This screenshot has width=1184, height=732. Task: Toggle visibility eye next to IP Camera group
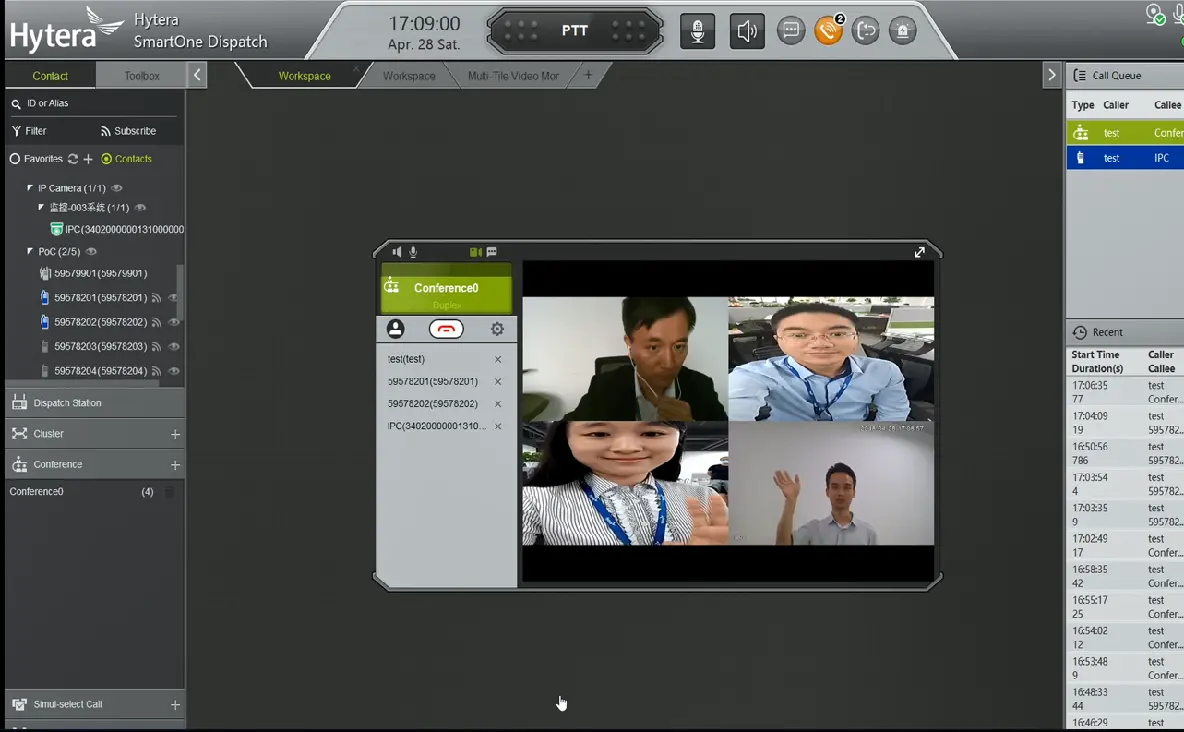coord(117,187)
